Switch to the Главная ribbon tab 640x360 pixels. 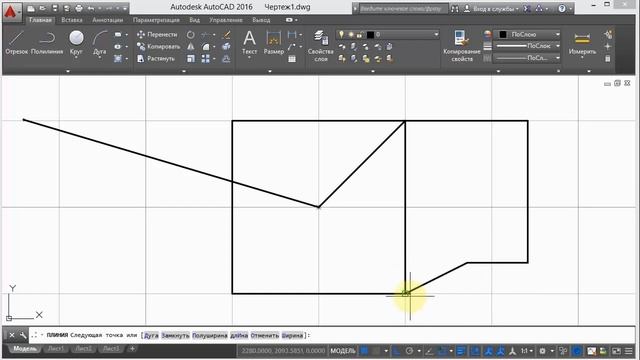point(40,20)
